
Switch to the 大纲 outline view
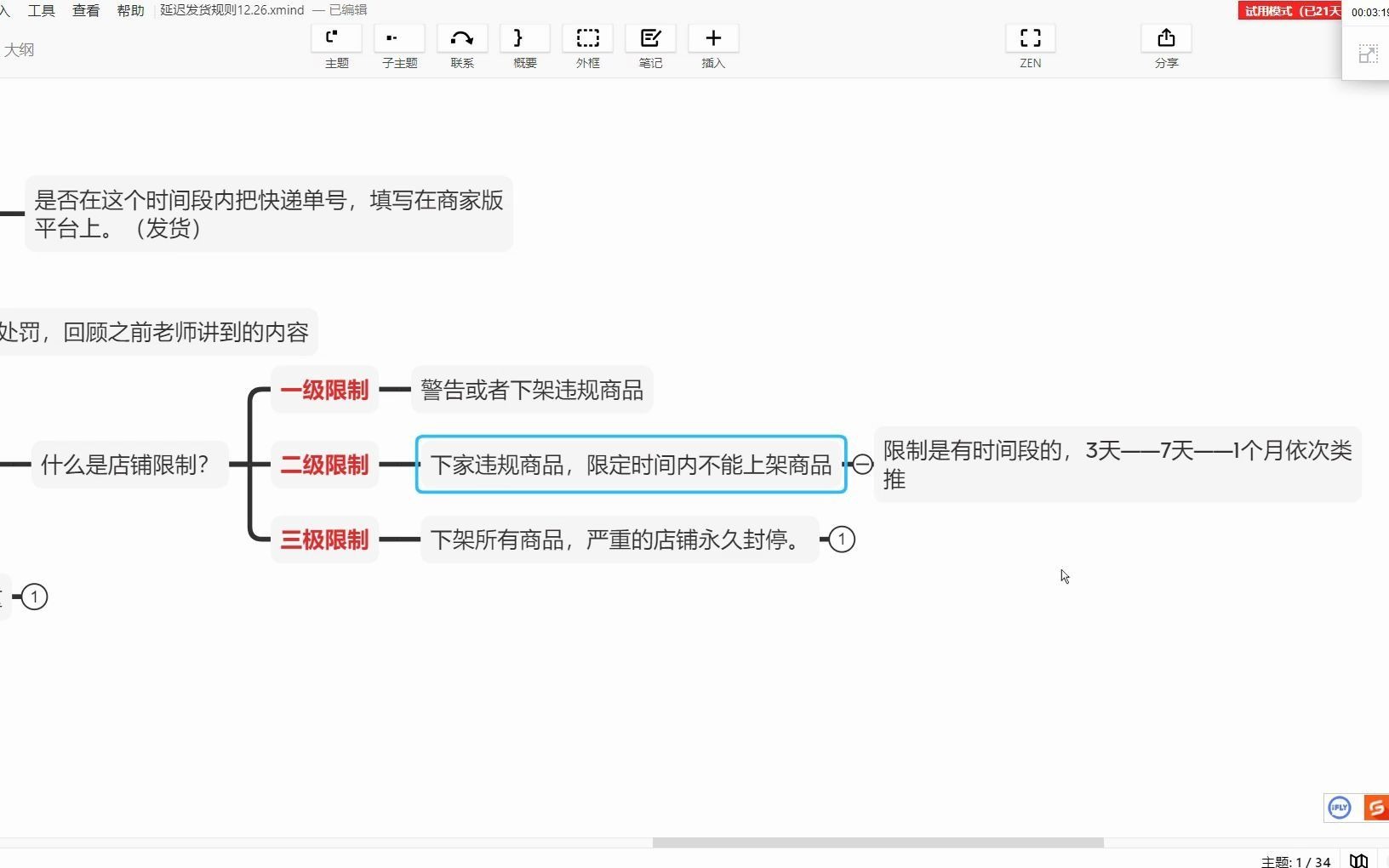pyautogui.click(x=19, y=49)
